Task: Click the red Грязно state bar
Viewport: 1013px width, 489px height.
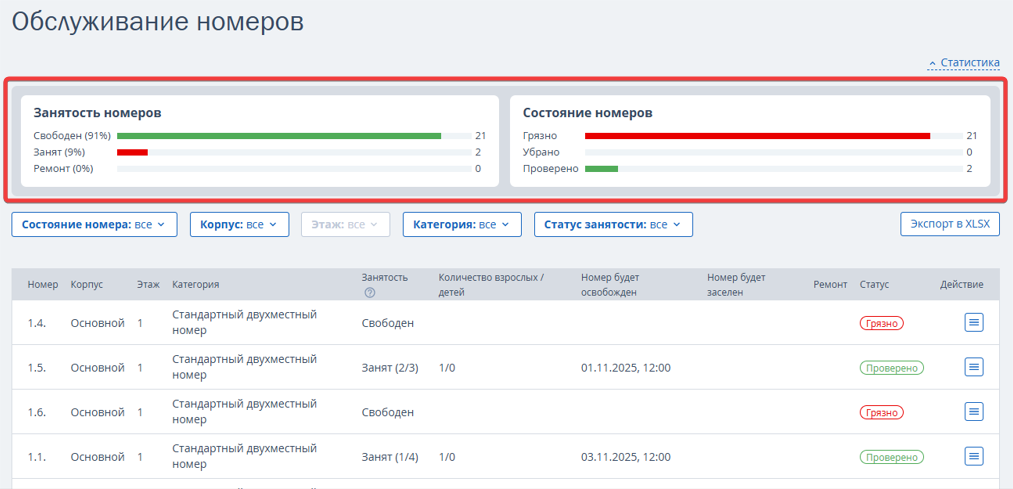Action: [x=757, y=136]
